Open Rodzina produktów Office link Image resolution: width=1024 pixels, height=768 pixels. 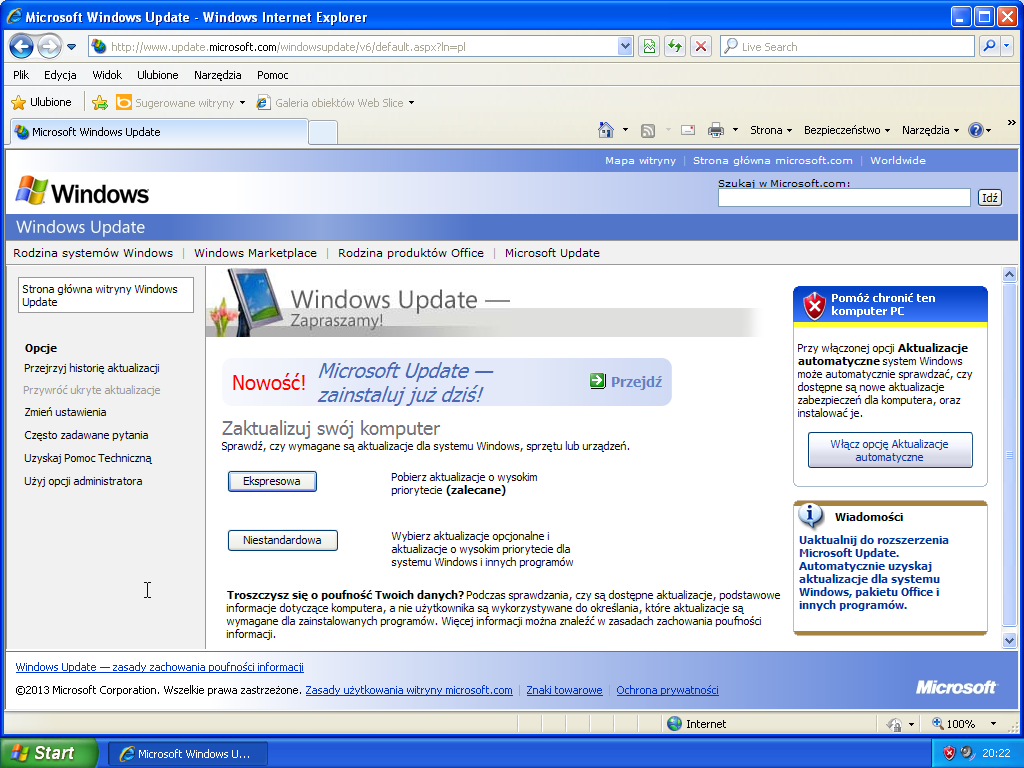[411, 253]
